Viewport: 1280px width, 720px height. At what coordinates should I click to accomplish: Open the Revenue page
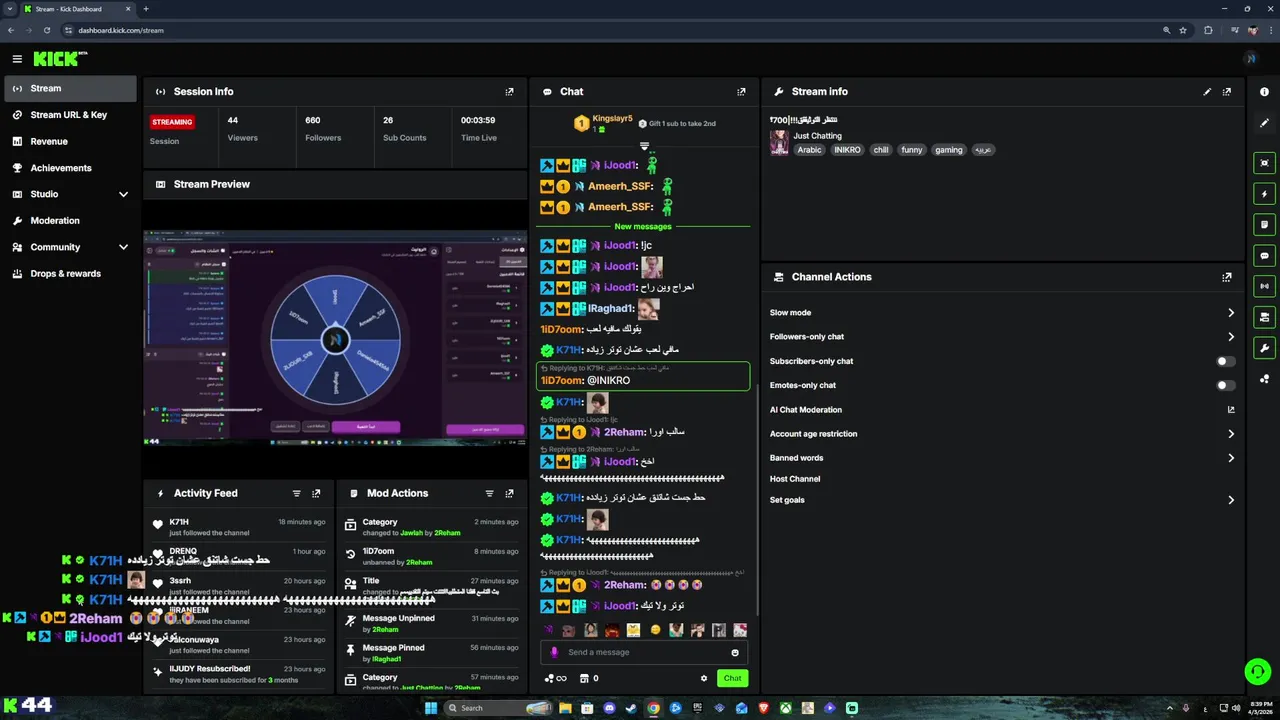(x=70, y=141)
